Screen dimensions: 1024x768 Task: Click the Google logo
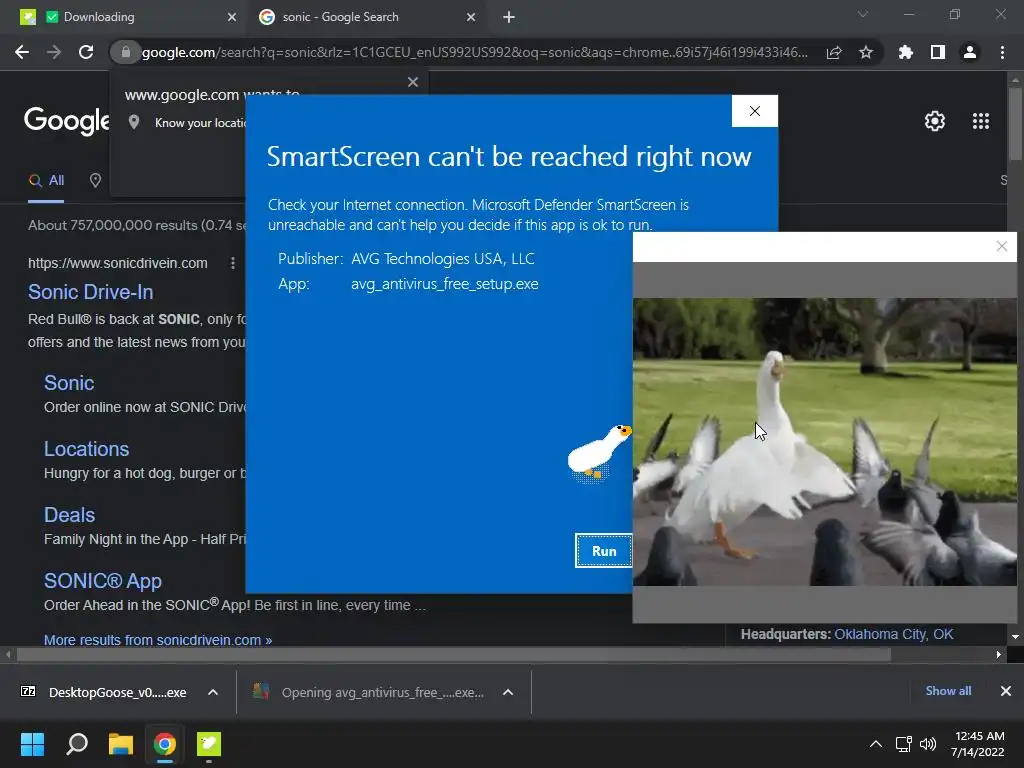point(67,121)
